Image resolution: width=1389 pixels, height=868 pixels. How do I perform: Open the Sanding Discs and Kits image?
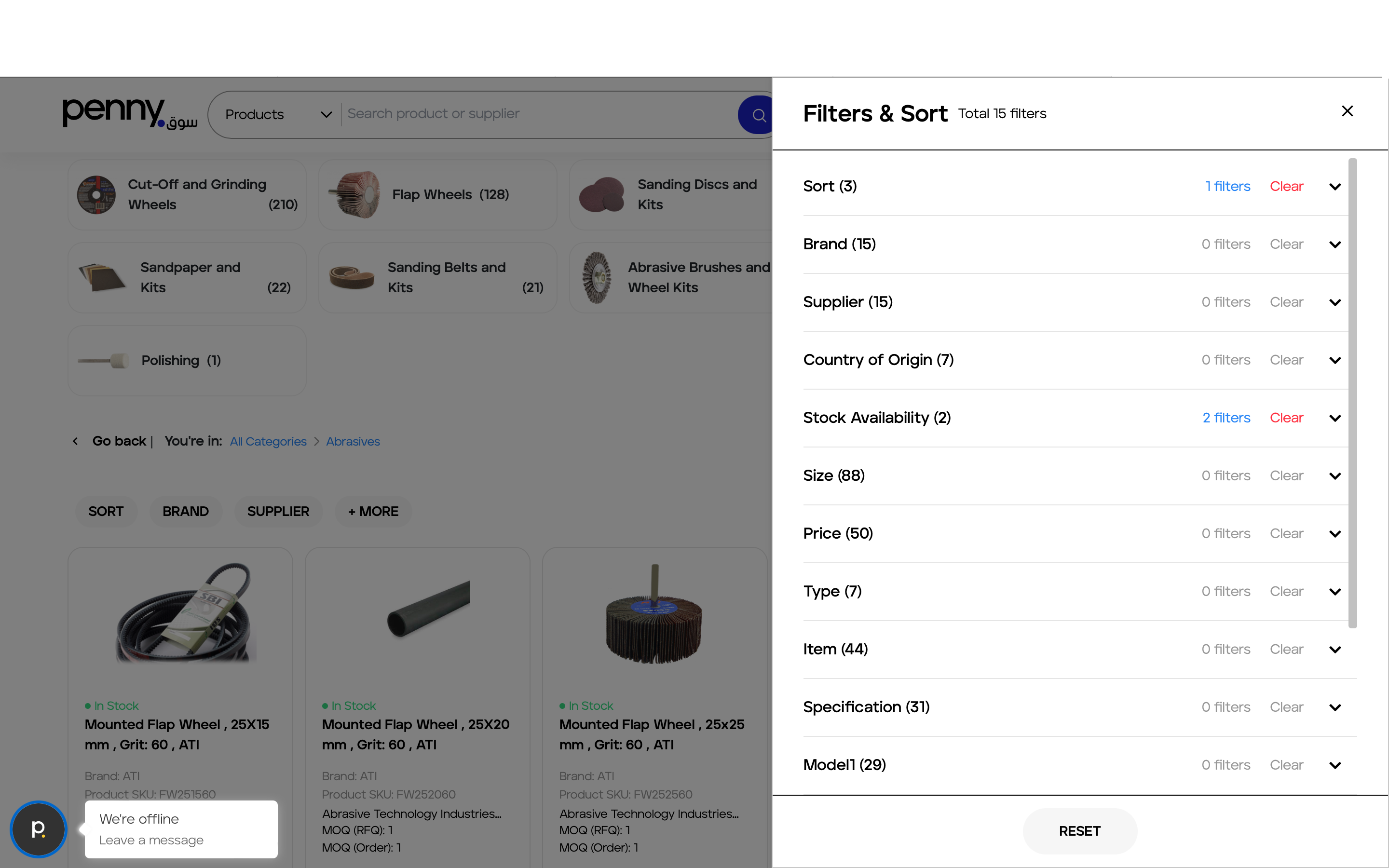602,195
